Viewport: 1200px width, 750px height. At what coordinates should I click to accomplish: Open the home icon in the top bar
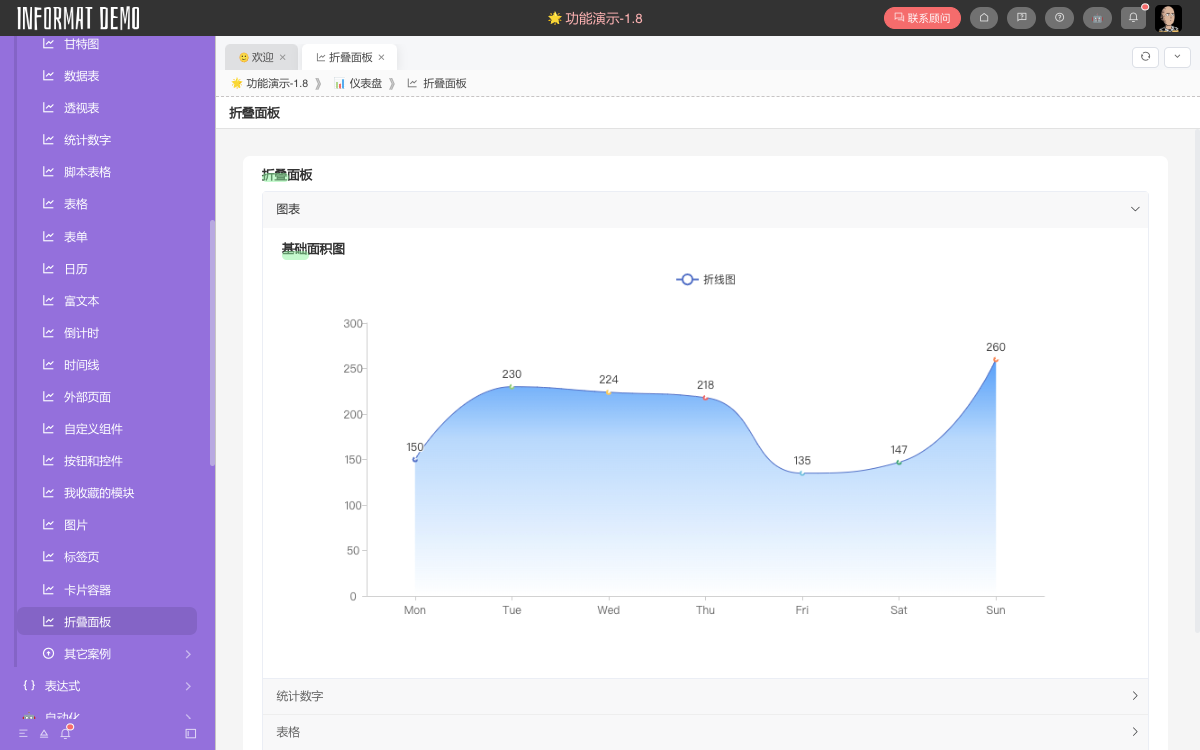pos(983,18)
